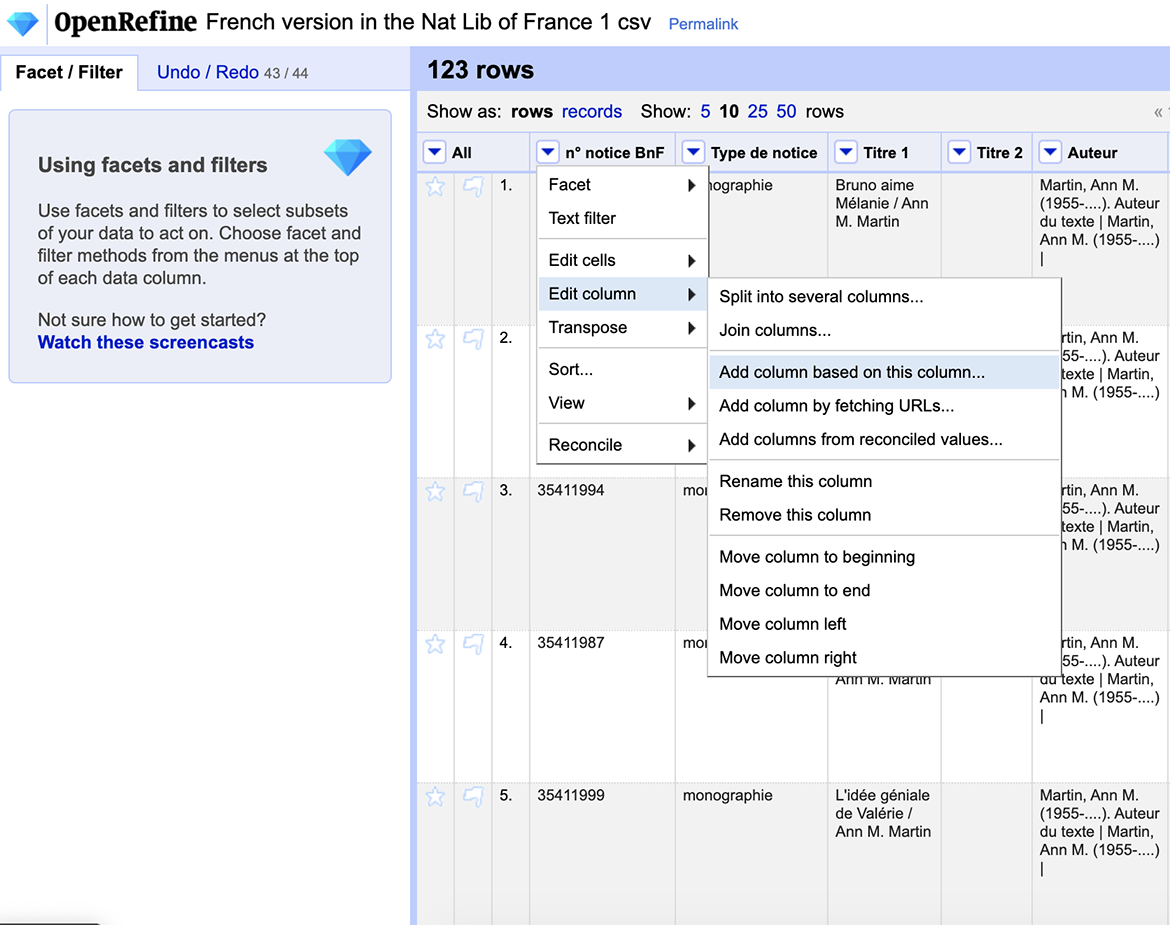Select Add column based on this column
Screen dimensions: 1170x925
(851, 372)
